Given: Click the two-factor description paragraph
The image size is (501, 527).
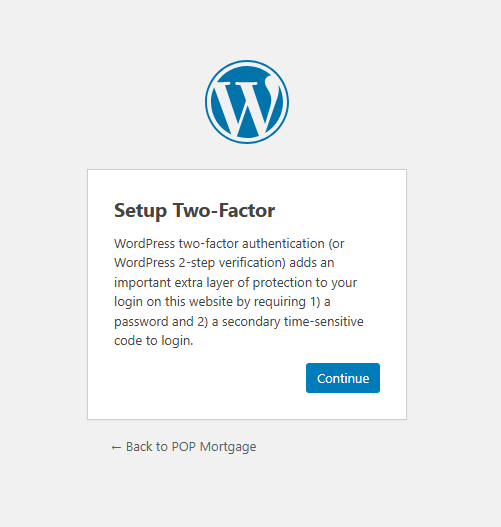Looking at the screenshot, I should [239, 292].
